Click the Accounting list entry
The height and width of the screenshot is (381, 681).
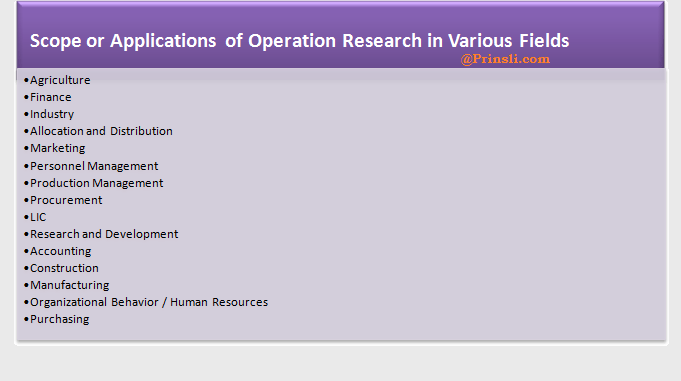[60, 252]
